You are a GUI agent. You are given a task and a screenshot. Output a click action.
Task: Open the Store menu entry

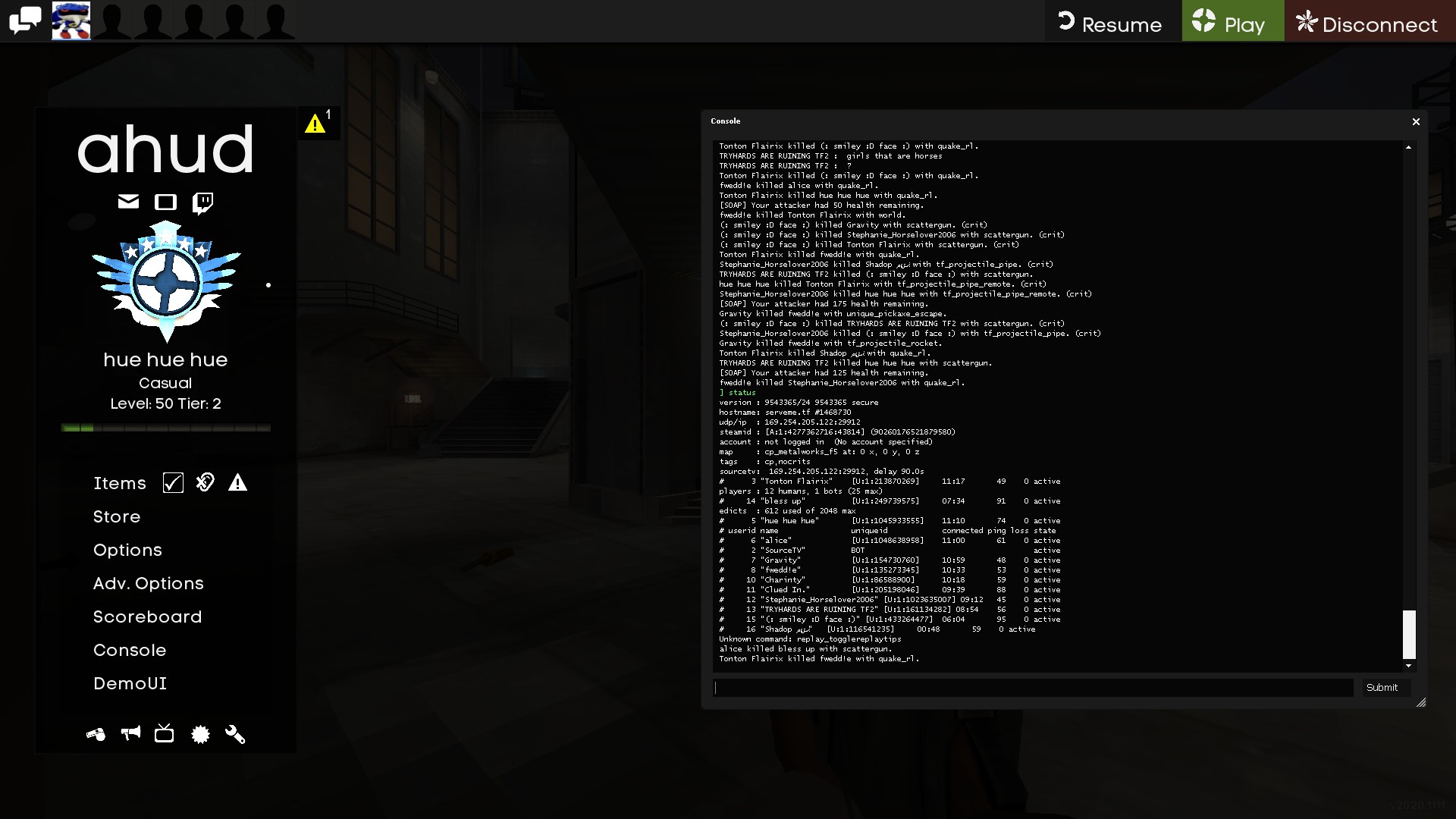click(x=117, y=516)
